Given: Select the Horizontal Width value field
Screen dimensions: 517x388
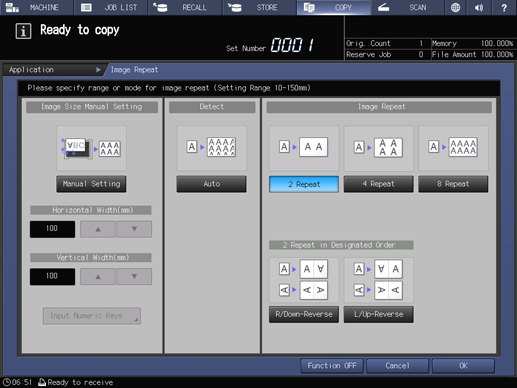Looking at the screenshot, I should click(52, 229).
